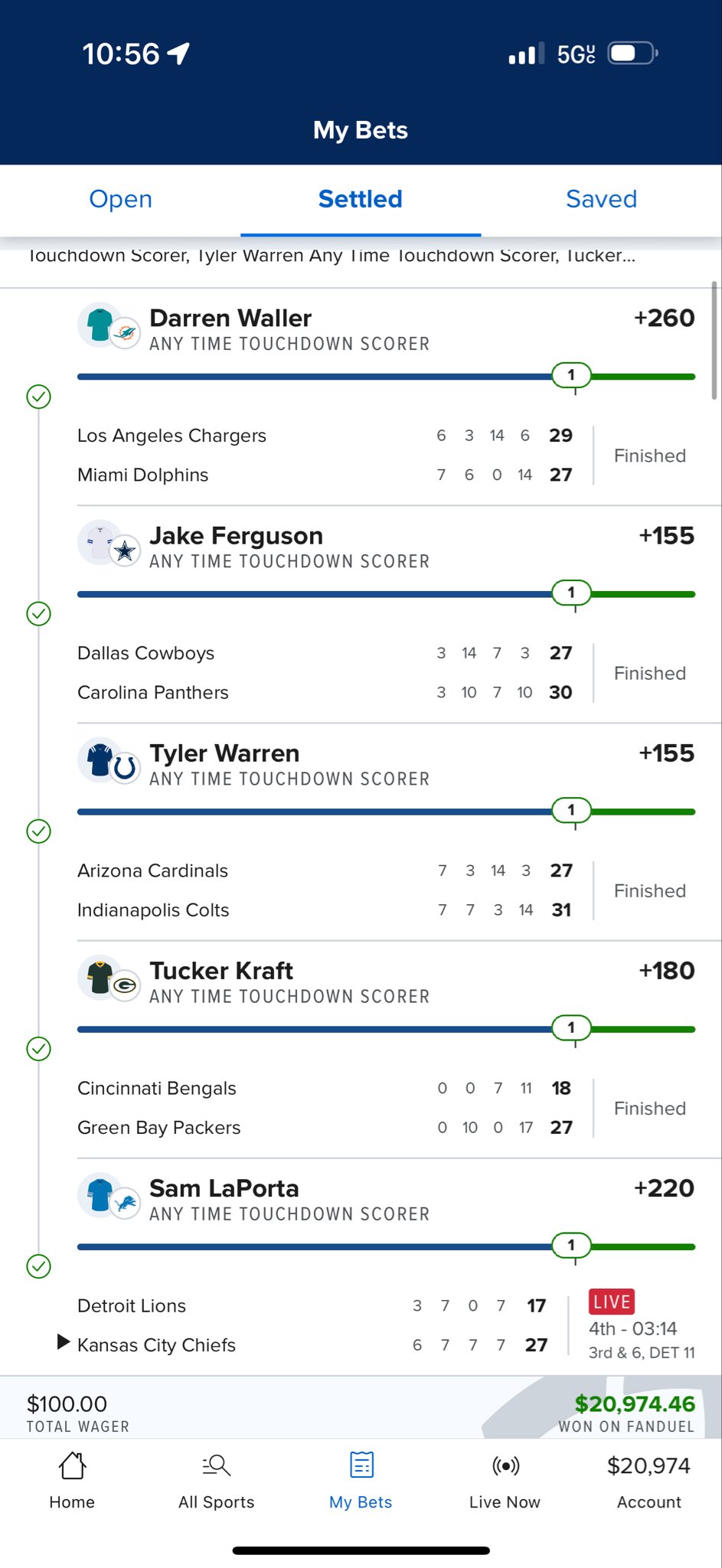Tap possession arrow next to Kansas City Chiefs

tap(64, 1341)
